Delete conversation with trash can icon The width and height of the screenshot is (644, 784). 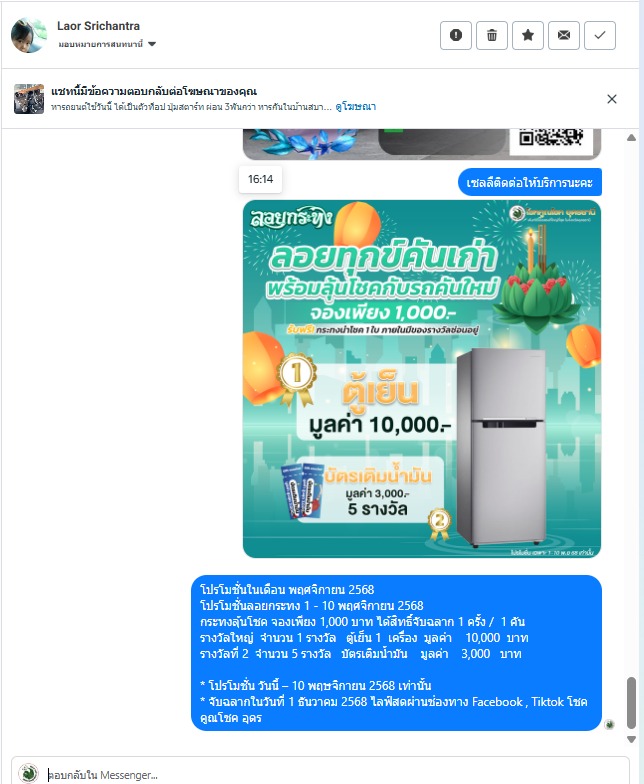coord(492,36)
